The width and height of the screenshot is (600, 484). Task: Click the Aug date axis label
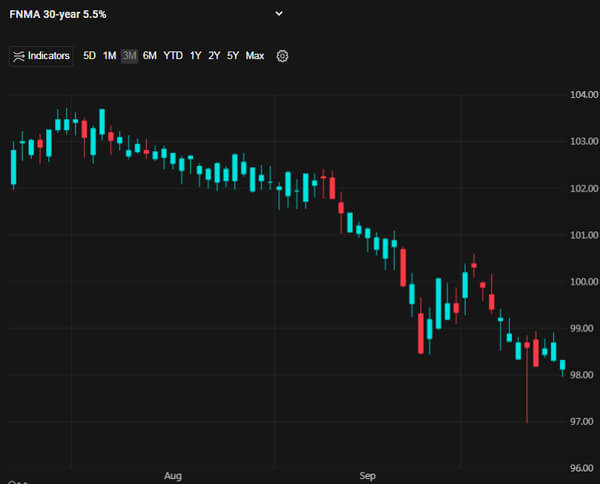coord(173,476)
